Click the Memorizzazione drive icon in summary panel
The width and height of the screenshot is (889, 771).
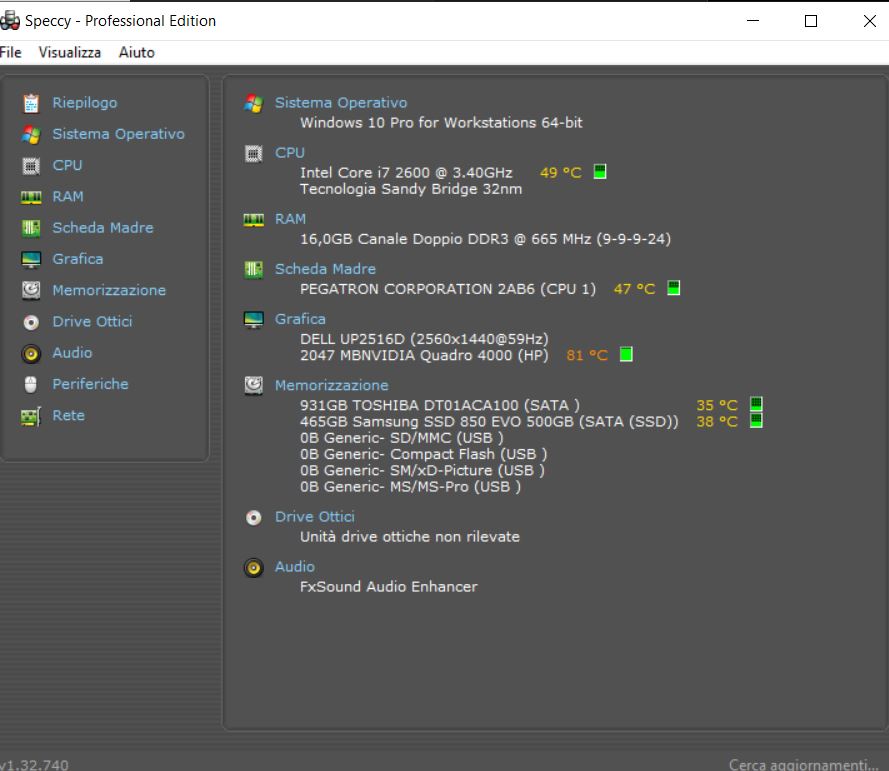tap(253, 386)
